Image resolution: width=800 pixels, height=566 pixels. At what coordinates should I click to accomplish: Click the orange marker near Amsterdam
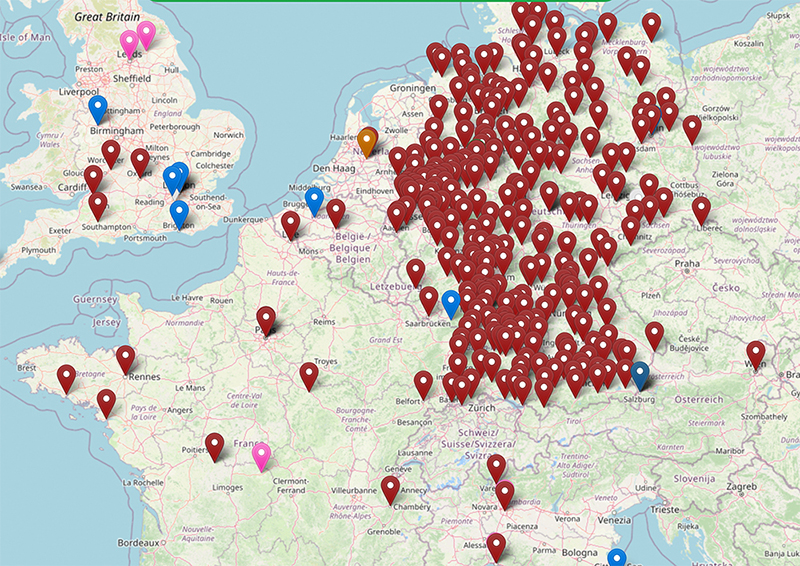(x=368, y=141)
